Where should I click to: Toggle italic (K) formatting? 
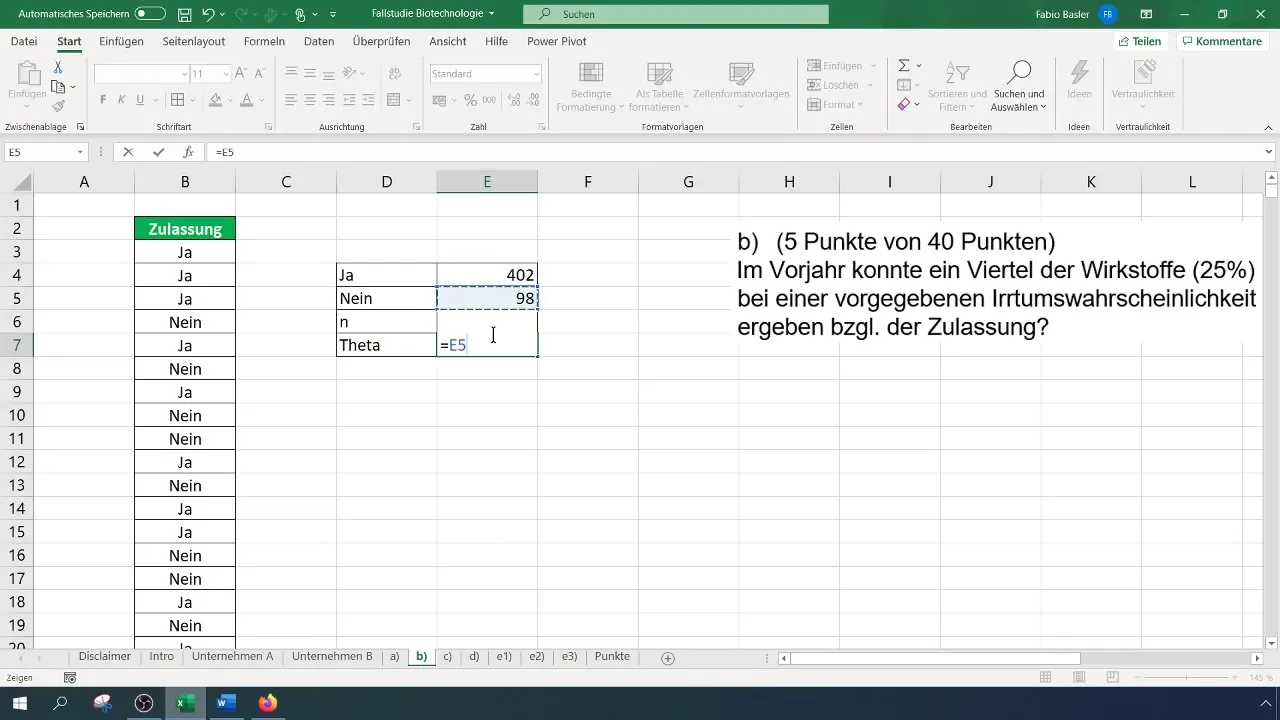(121, 100)
